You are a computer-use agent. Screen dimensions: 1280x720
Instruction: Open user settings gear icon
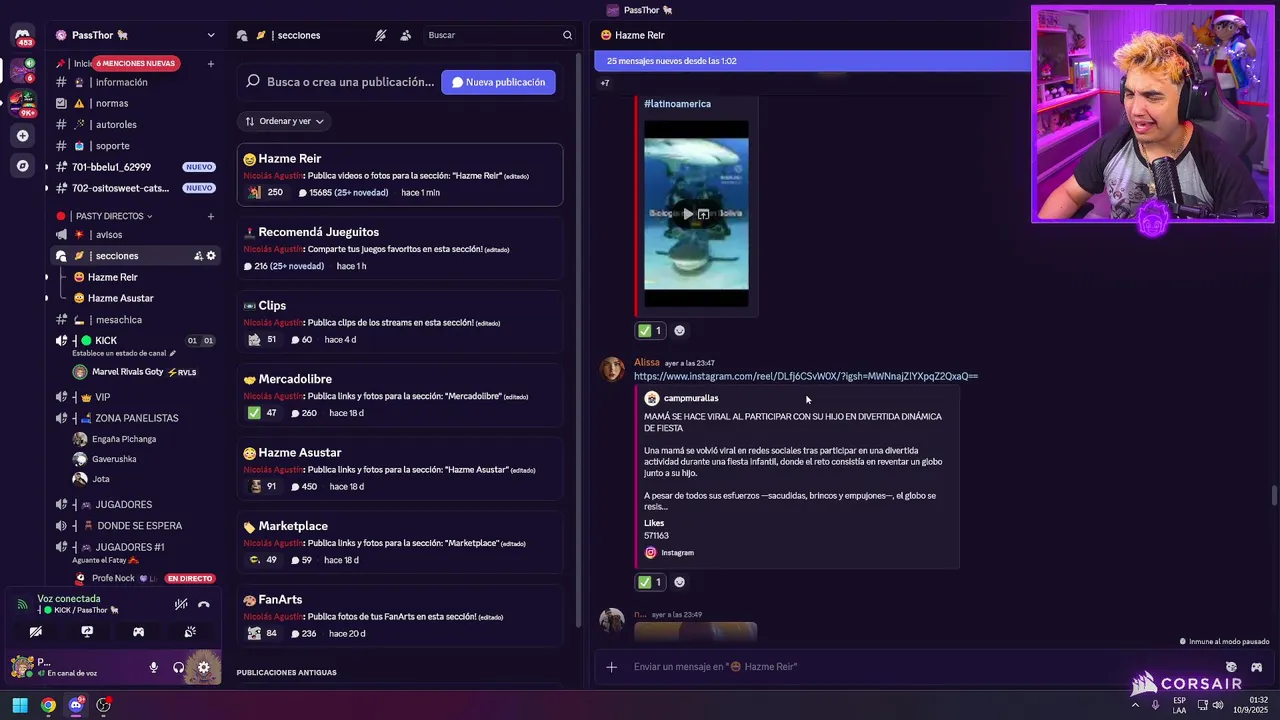[203, 667]
